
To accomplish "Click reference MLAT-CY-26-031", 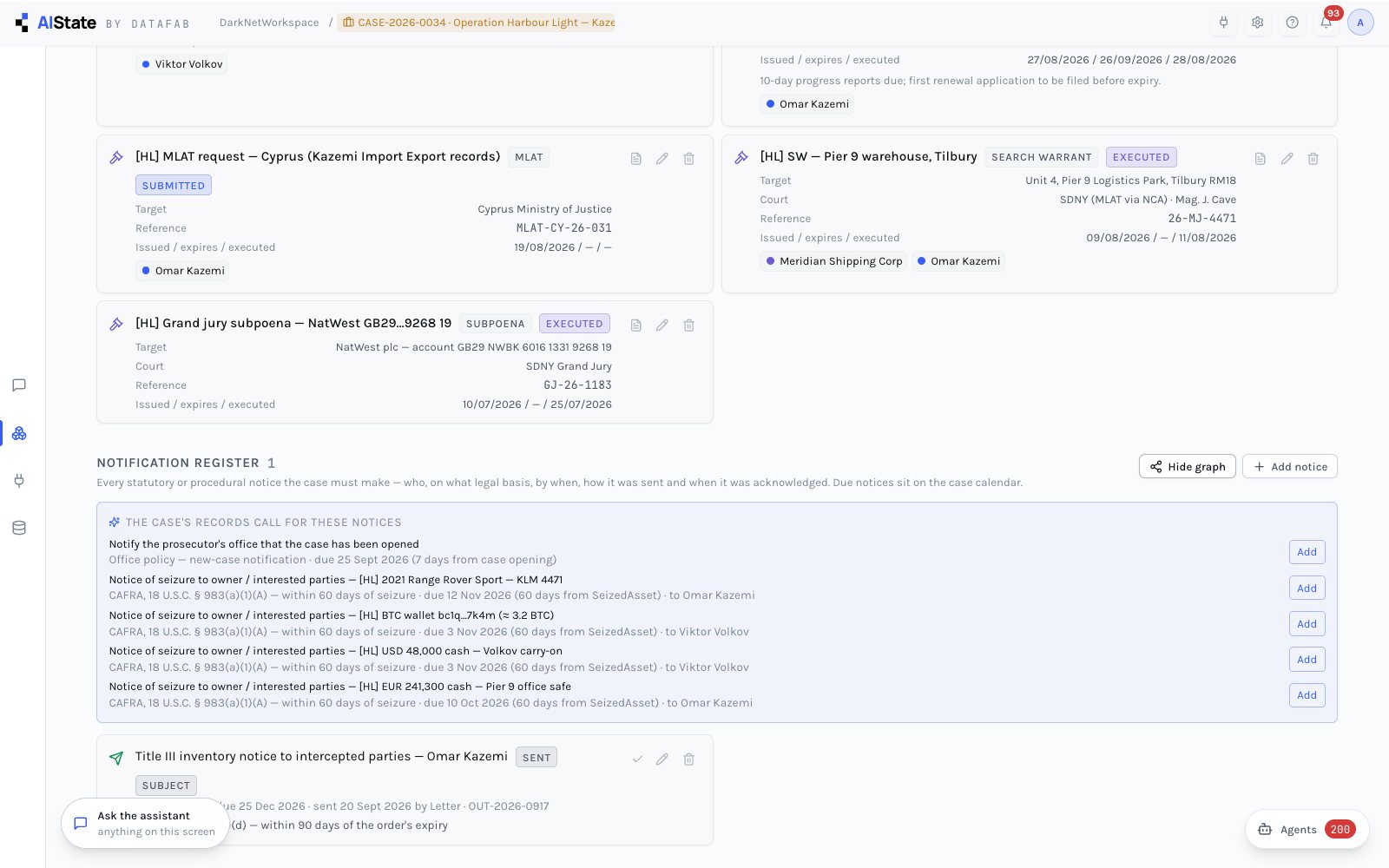I will [x=564, y=228].
